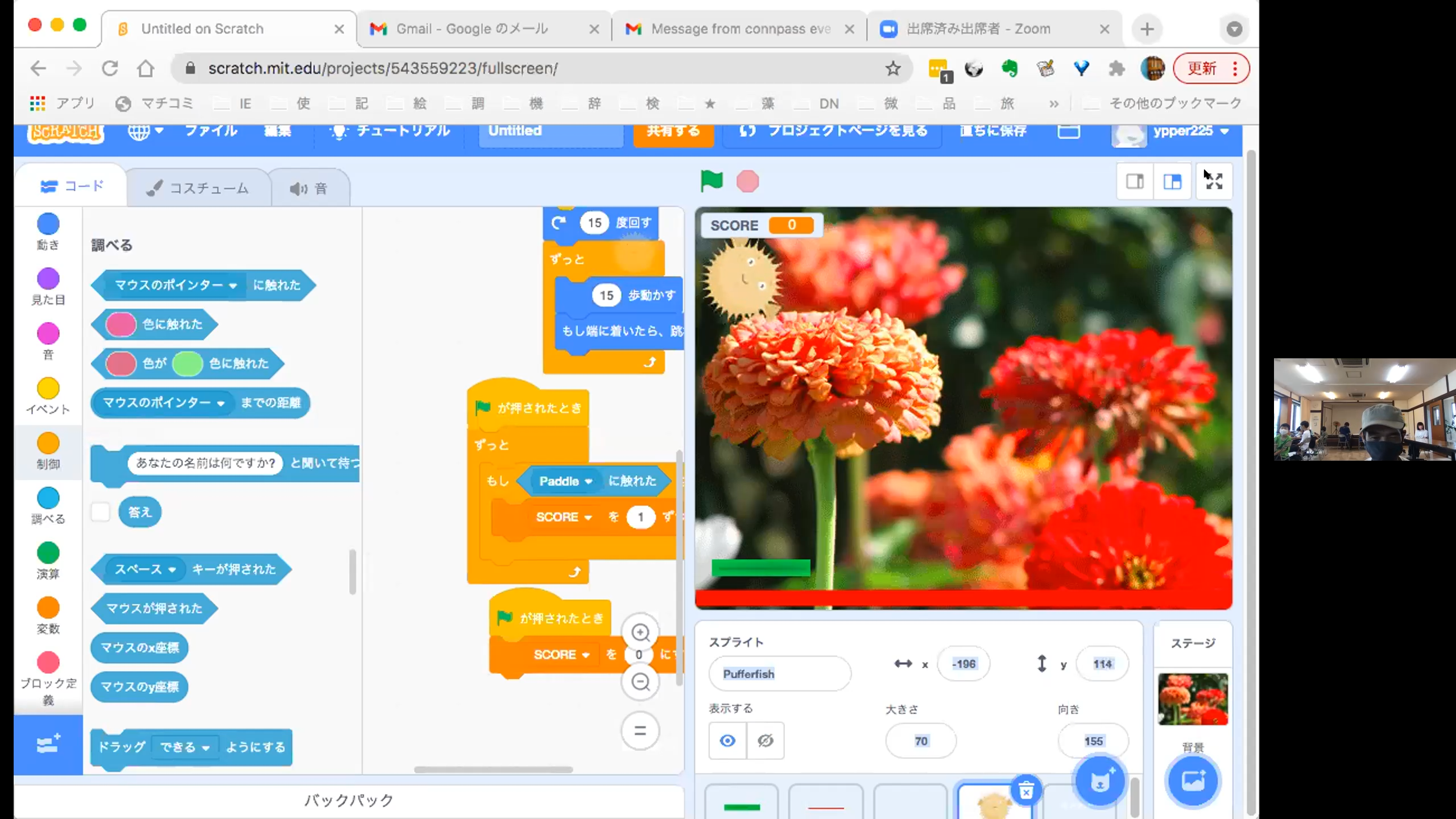Viewport: 1456px width, 819px height.
Task: Select the 調べる blocks category
Action: click(48, 506)
